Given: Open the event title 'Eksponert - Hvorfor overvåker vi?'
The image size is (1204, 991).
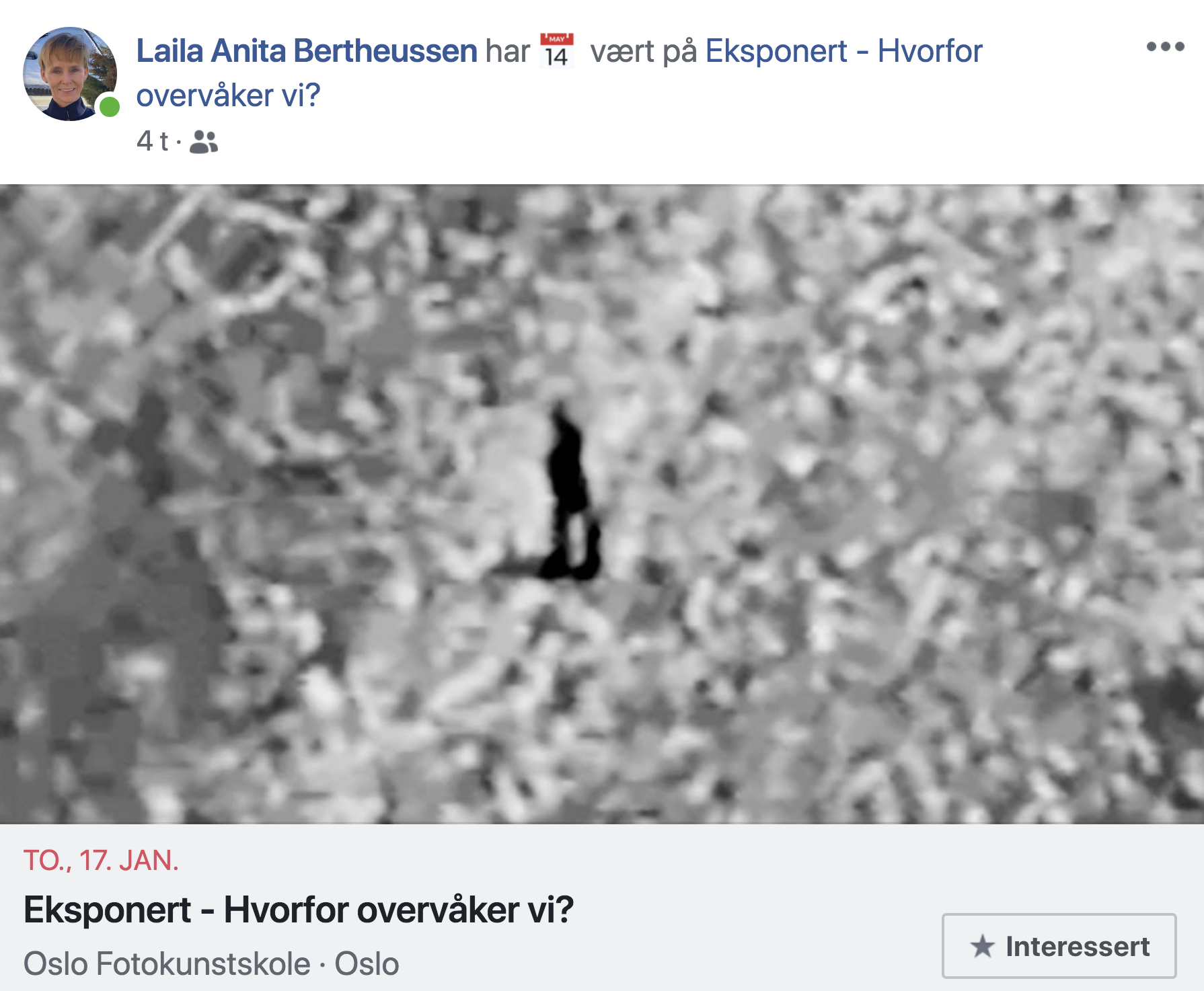Looking at the screenshot, I should pos(299,910).
